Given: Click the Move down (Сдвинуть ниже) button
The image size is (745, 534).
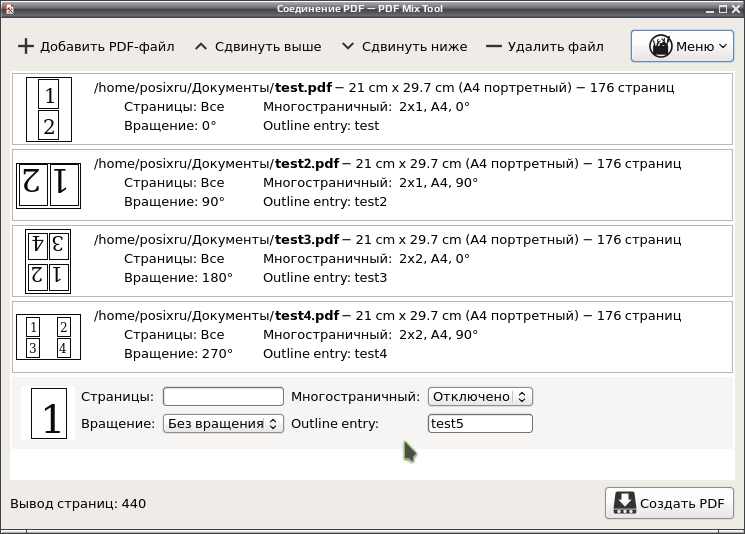Looking at the screenshot, I should pyautogui.click(x=404, y=47).
